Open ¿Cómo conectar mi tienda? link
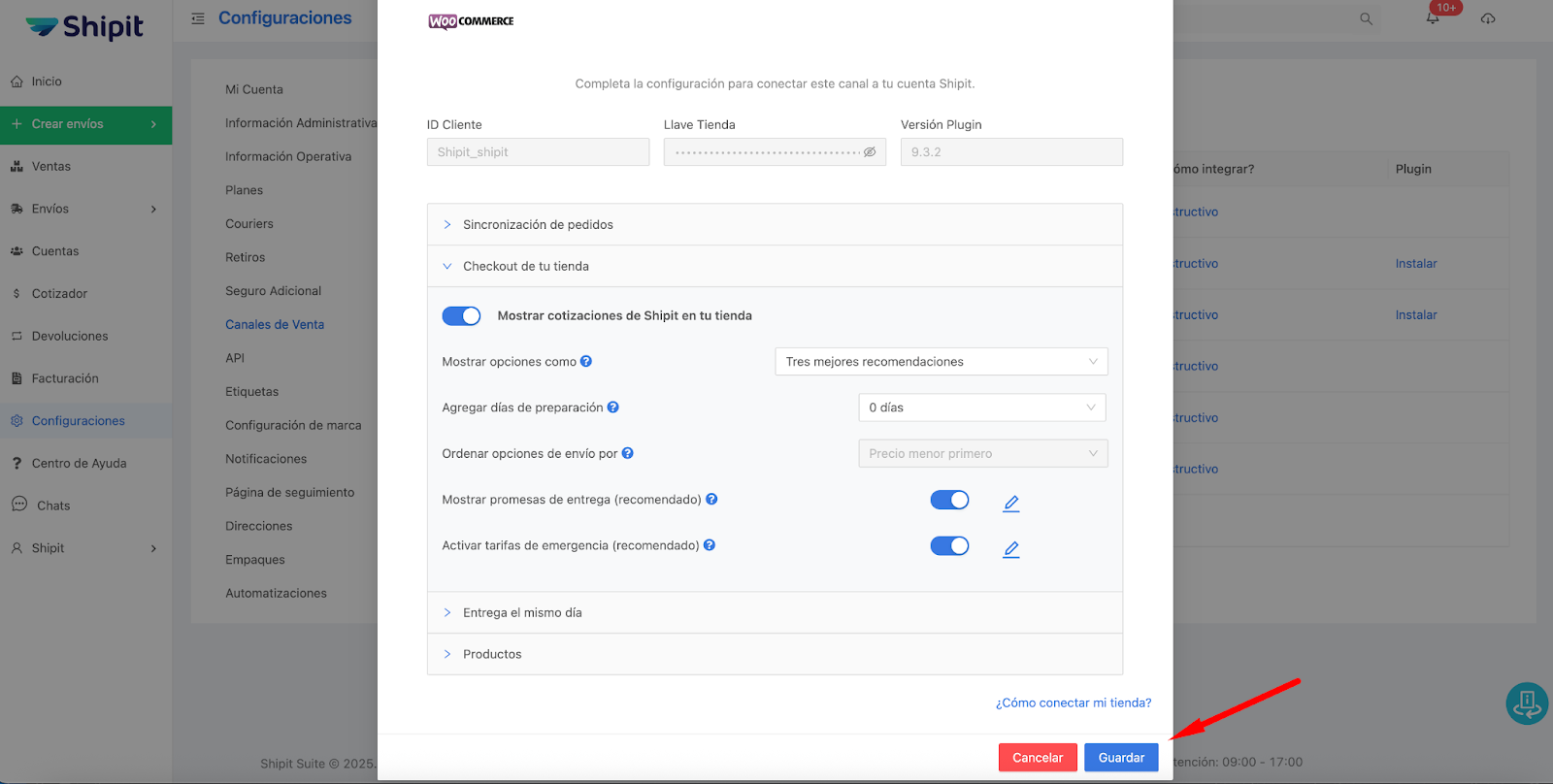Viewport: 1553px width, 784px height. (1073, 703)
